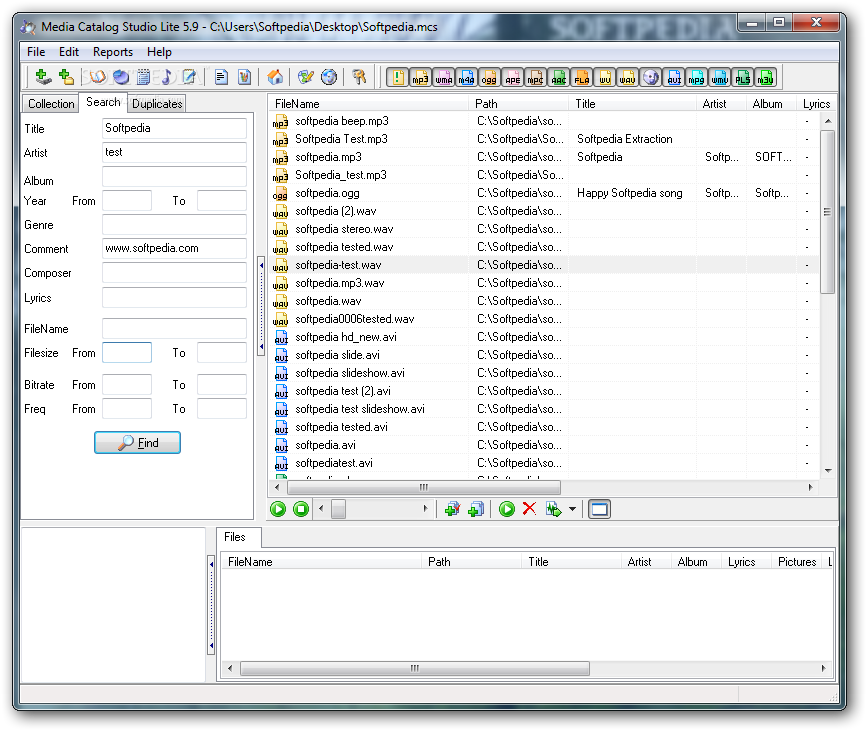Screen dimensions: 867x731
Task: Open the hammer tools settings icon
Action: pyautogui.click(x=359, y=77)
